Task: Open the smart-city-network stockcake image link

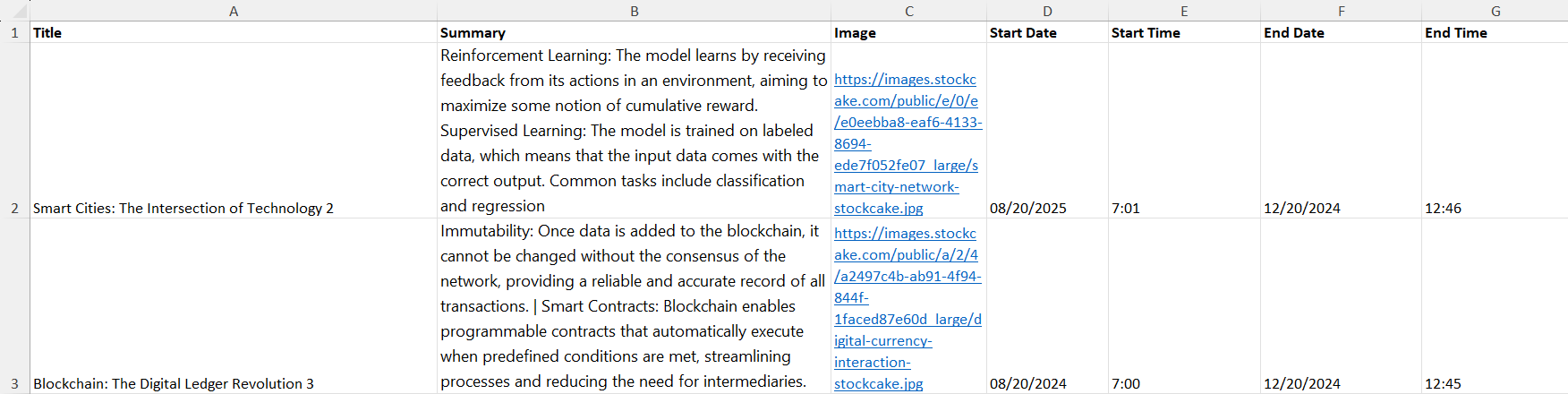Action: (908, 143)
